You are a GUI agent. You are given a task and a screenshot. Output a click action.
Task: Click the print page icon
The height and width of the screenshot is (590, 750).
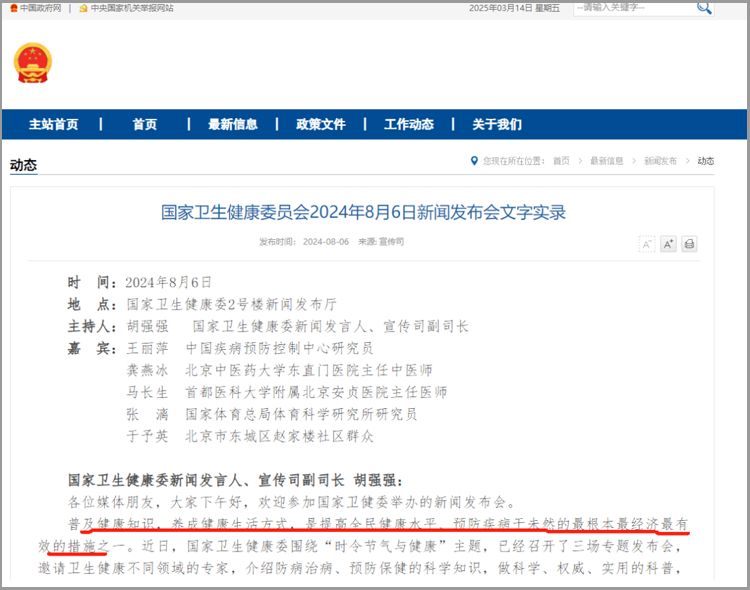click(x=689, y=244)
